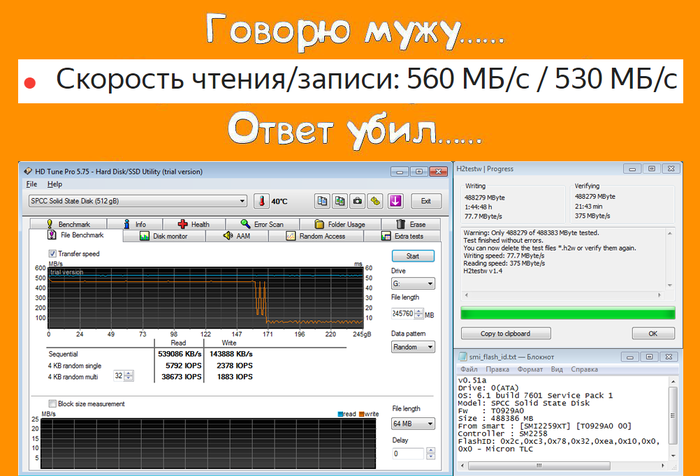Open the Disk monitor tab
The height and width of the screenshot is (476, 700).
pyautogui.click(x=164, y=236)
